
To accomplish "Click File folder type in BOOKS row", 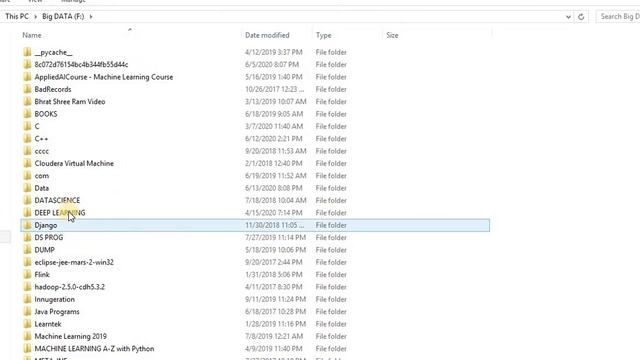I will (x=331, y=114).
